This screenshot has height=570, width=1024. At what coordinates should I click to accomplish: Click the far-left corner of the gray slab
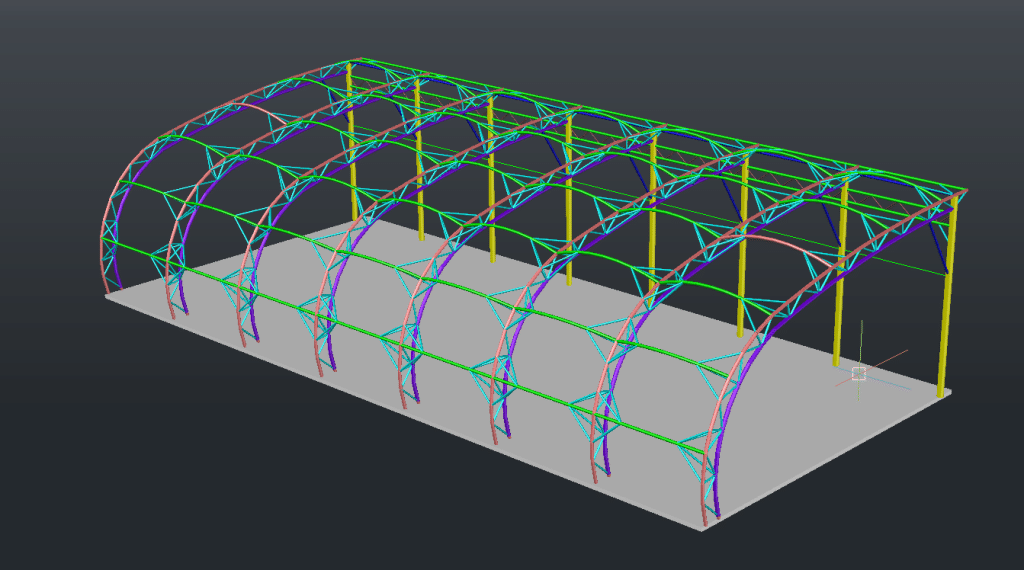point(107,294)
